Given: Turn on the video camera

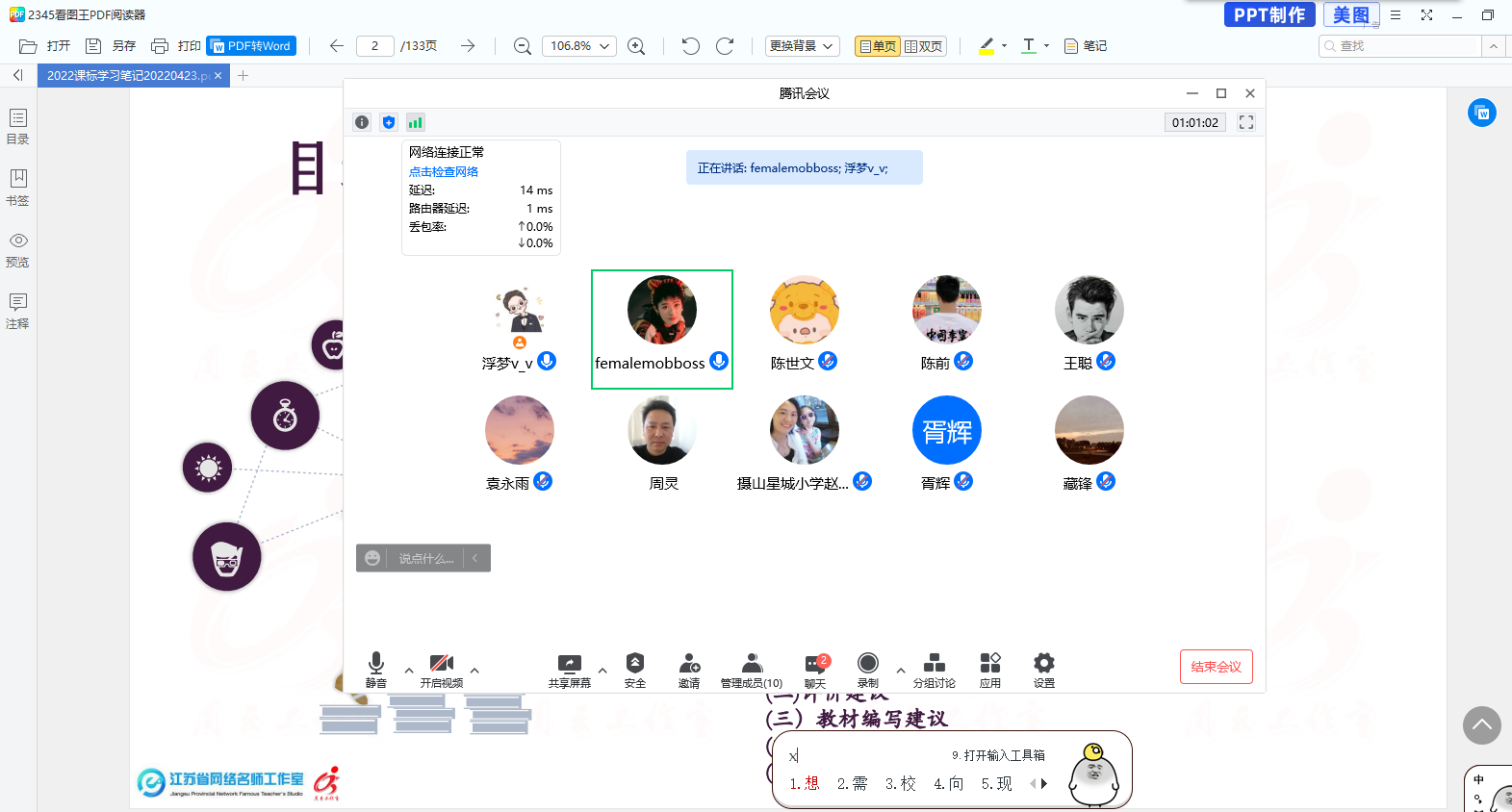Looking at the screenshot, I should (441, 664).
